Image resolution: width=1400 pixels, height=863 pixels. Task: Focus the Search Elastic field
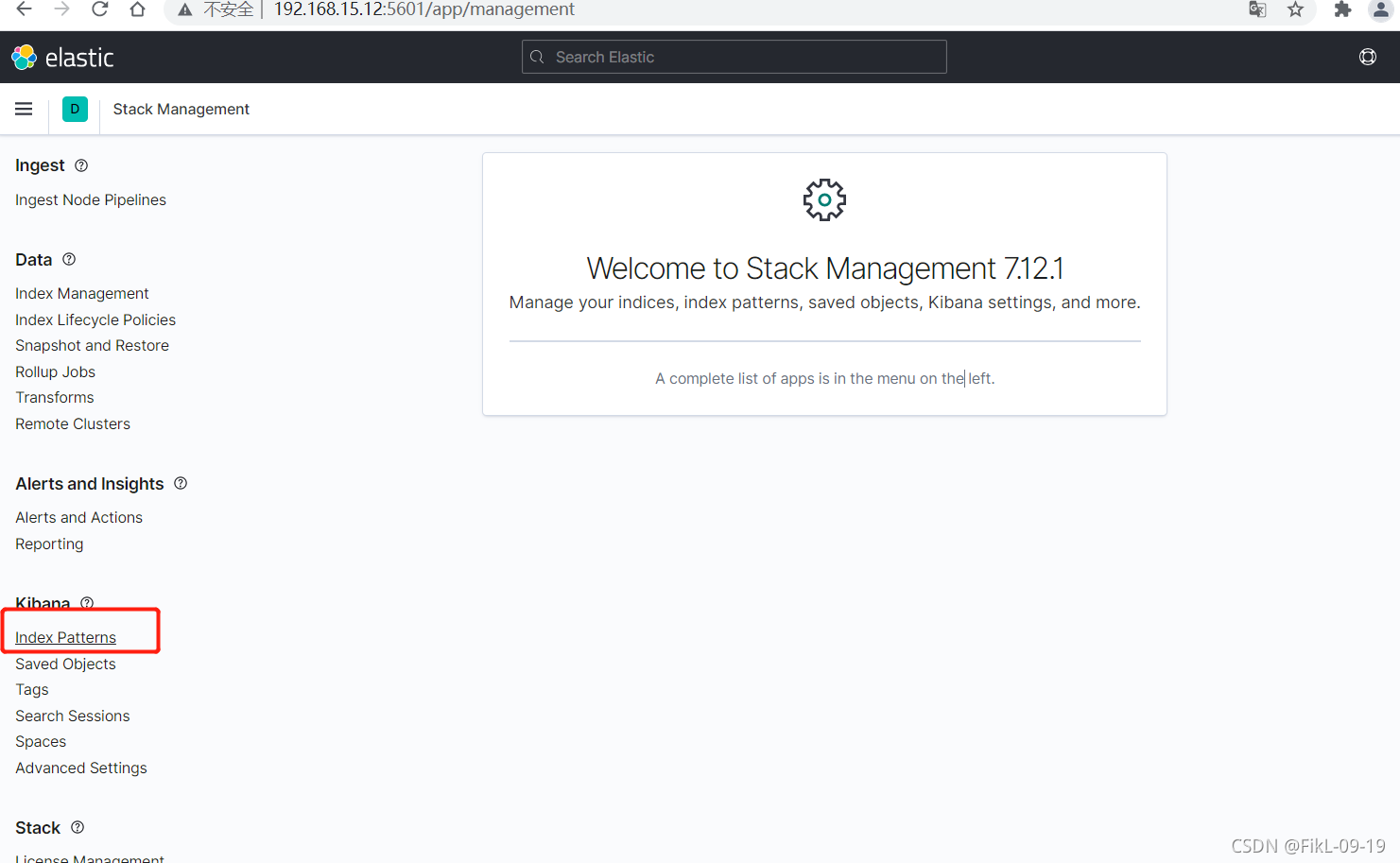(735, 57)
